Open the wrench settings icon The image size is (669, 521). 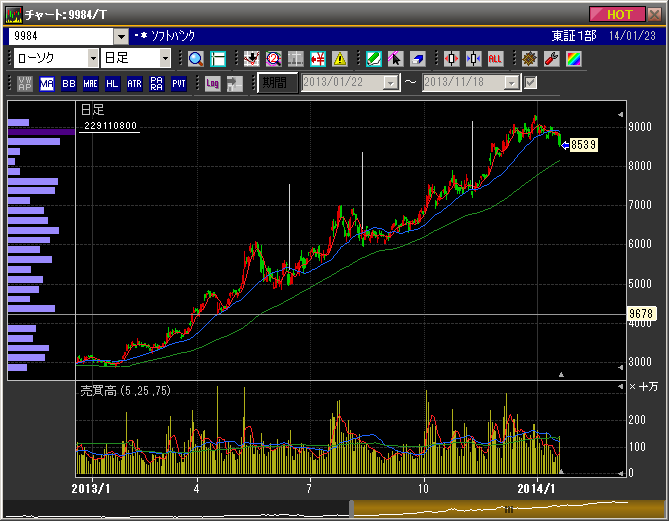551,58
